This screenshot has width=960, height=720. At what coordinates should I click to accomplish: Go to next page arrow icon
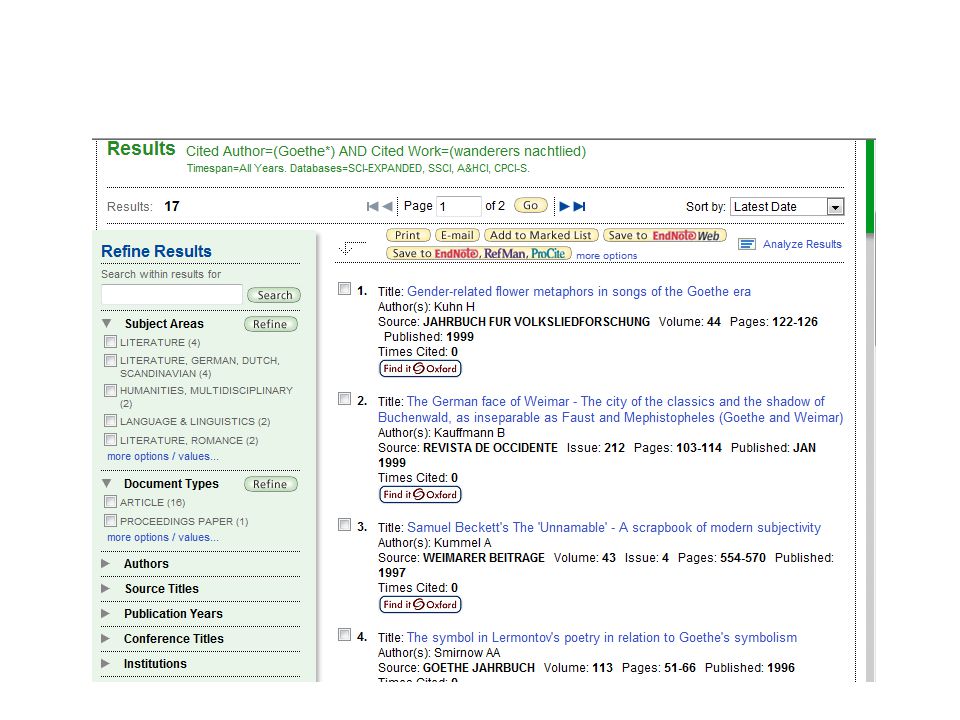[x=564, y=206]
